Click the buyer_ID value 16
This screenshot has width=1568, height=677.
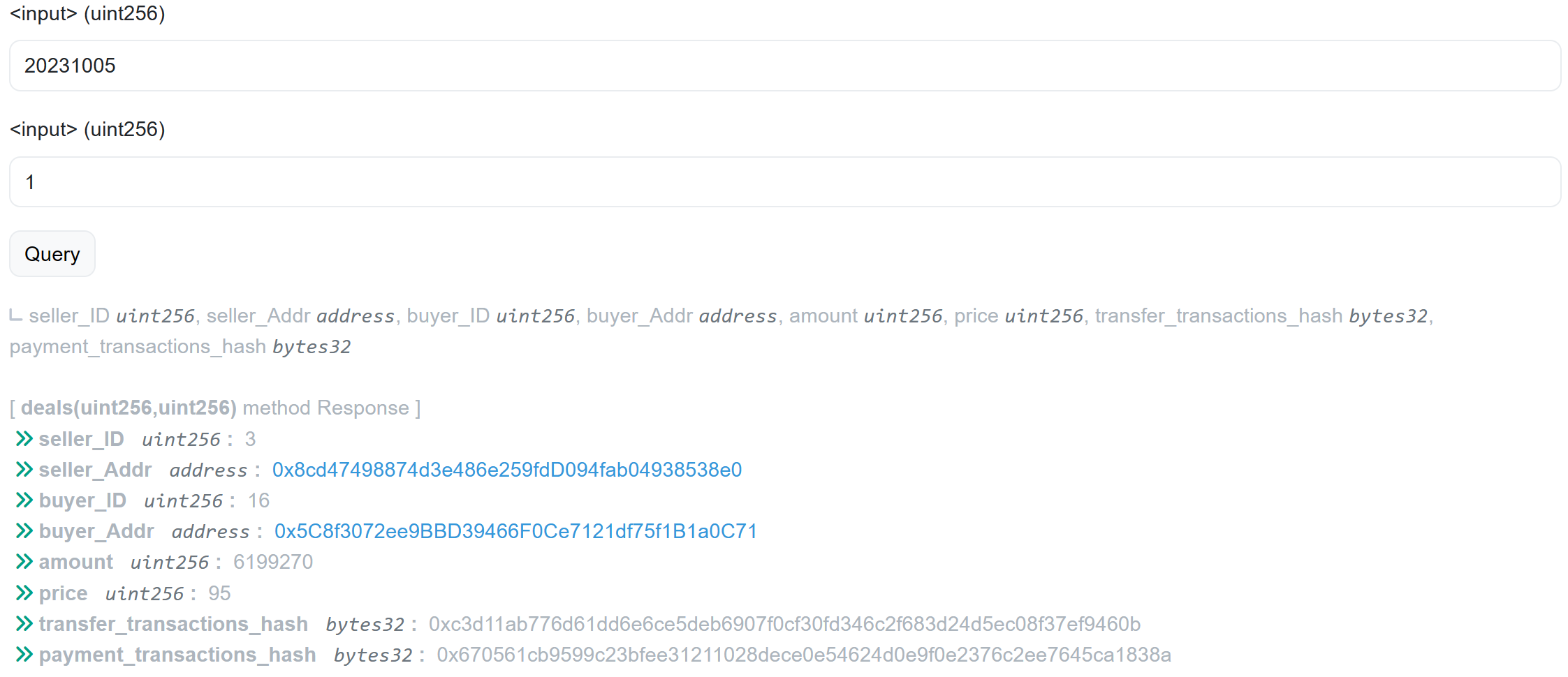tap(258, 500)
